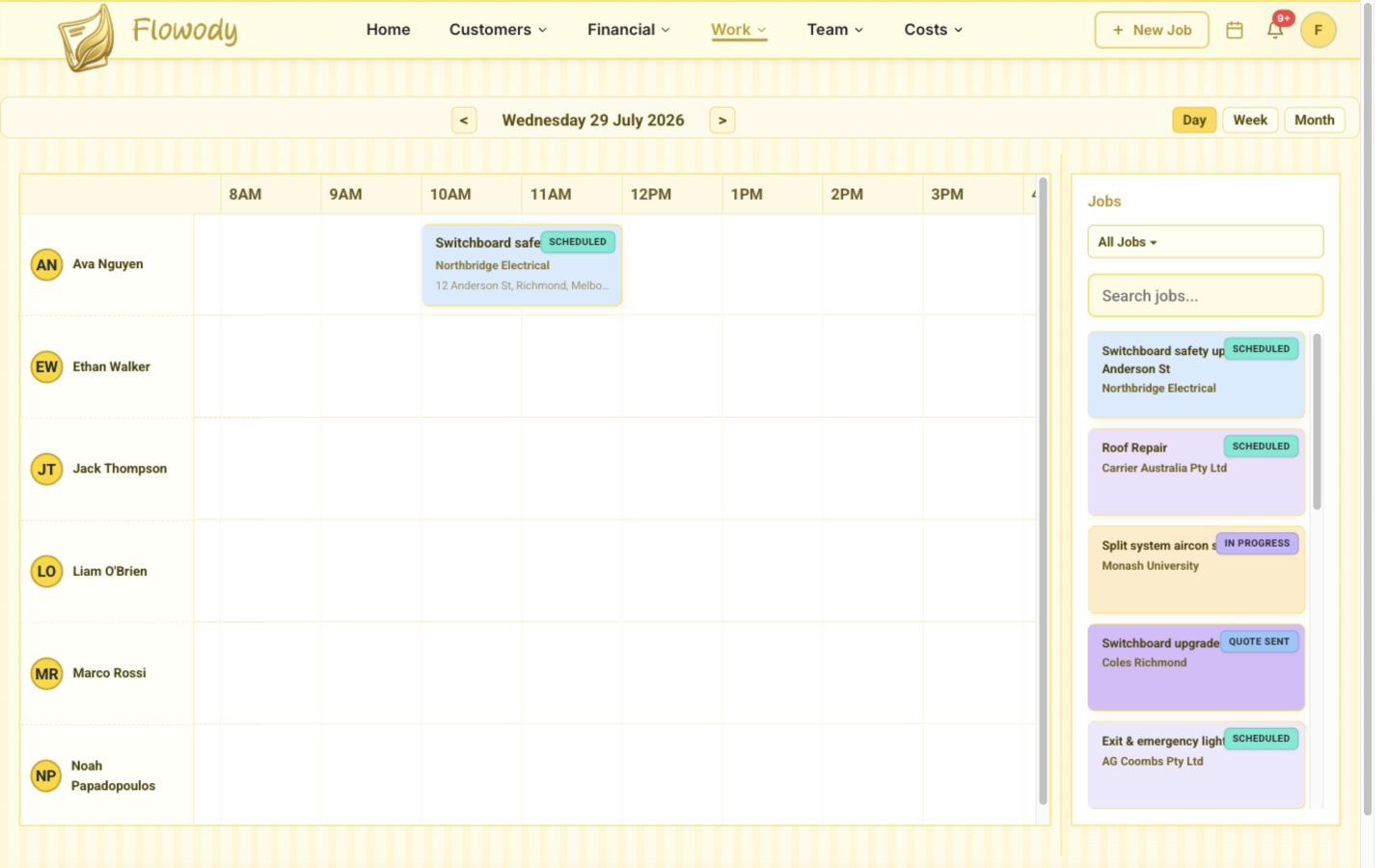The height and width of the screenshot is (868, 1389).
Task: Click Ethan Walker's EW avatar
Action: (x=46, y=366)
